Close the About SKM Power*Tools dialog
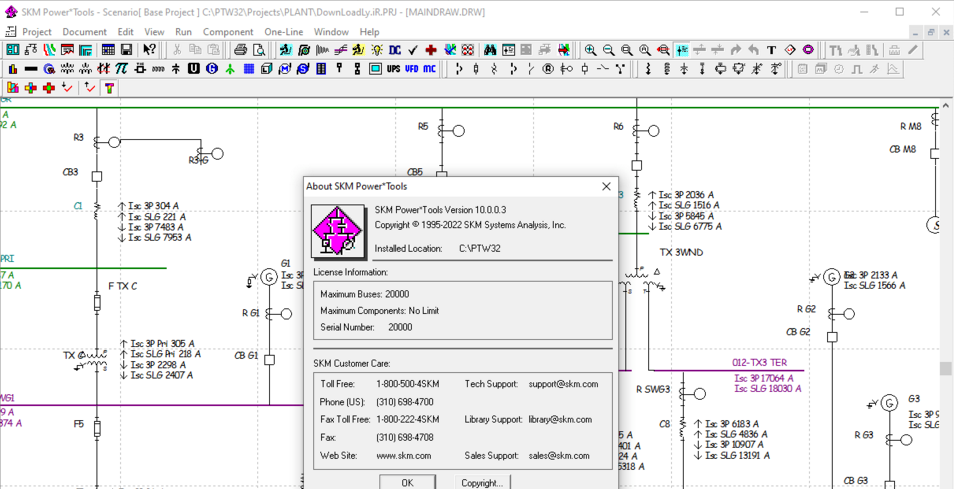The width and height of the screenshot is (954, 489). pyautogui.click(x=606, y=186)
